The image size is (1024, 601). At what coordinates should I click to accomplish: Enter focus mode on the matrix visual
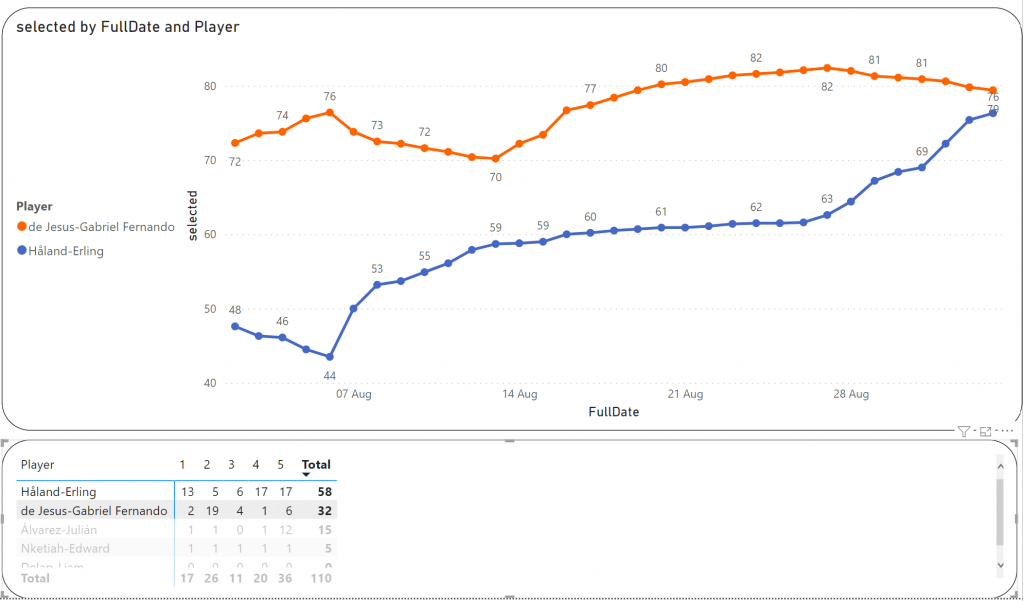985,432
